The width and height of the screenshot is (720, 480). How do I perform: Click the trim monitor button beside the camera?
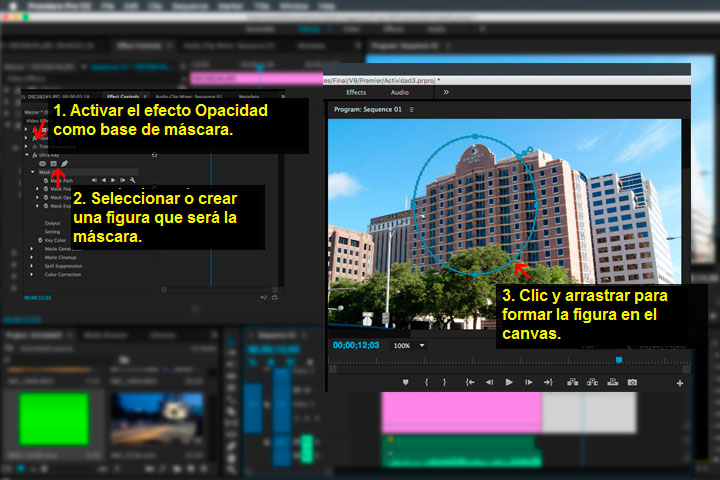click(x=613, y=382)
